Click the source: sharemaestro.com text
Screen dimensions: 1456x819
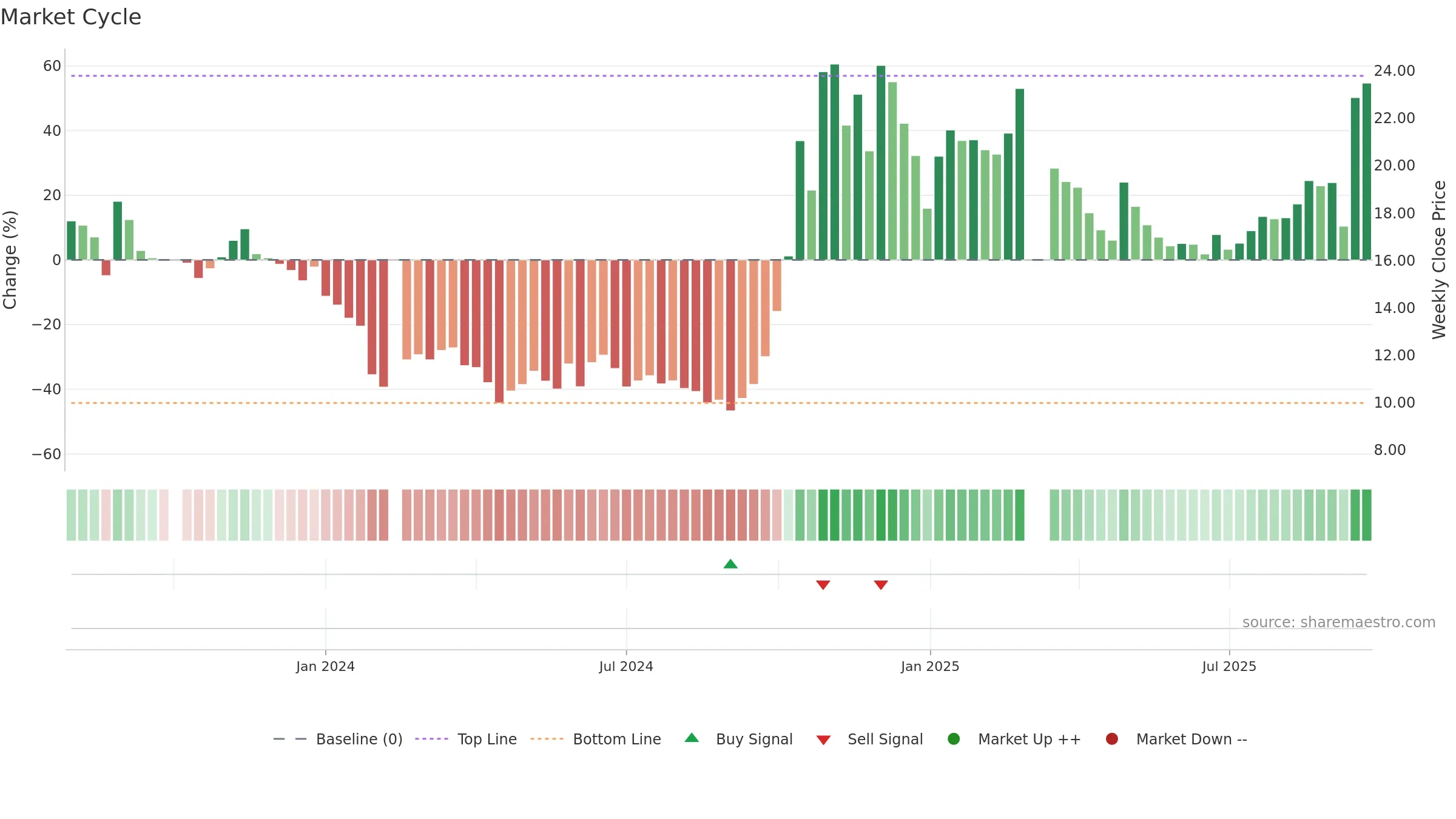pos(1339,622)
